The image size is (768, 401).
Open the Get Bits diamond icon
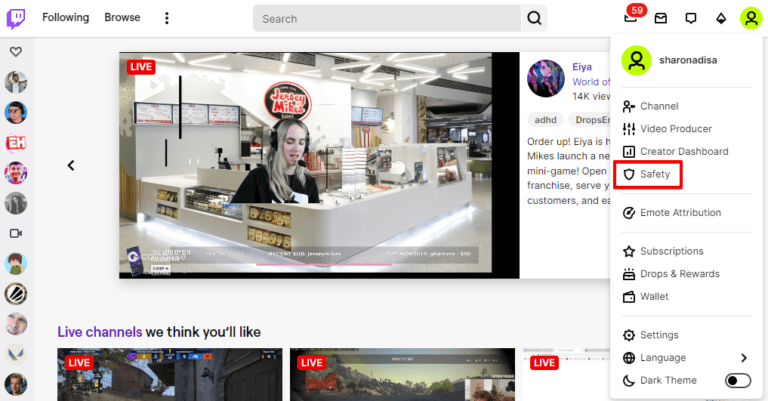coord(721,19)
